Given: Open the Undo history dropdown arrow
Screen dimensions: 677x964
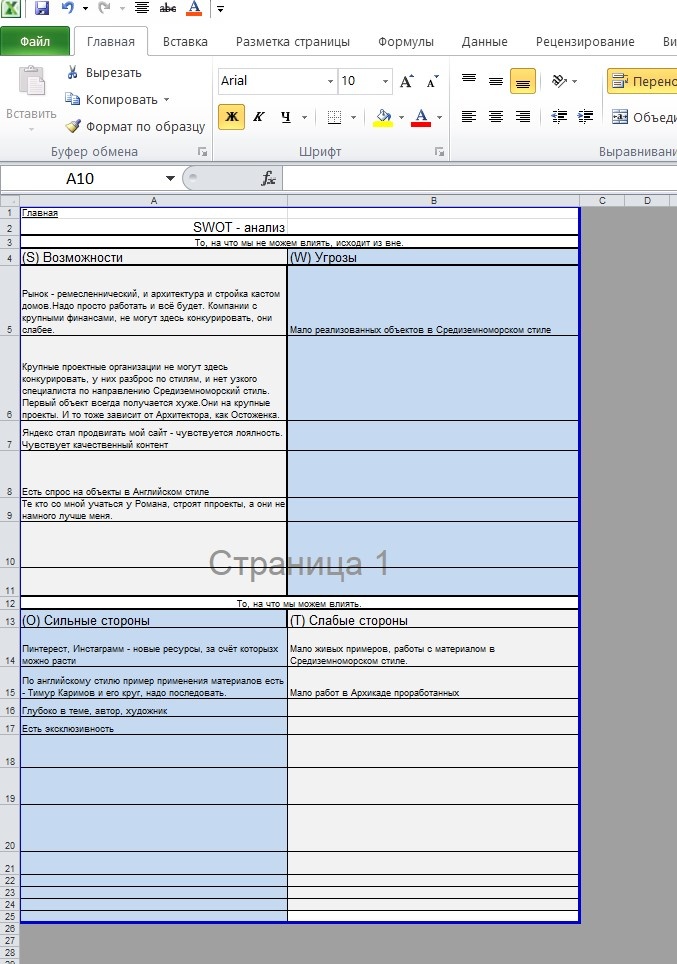Looking at the screenshot, I should (85, 8).
